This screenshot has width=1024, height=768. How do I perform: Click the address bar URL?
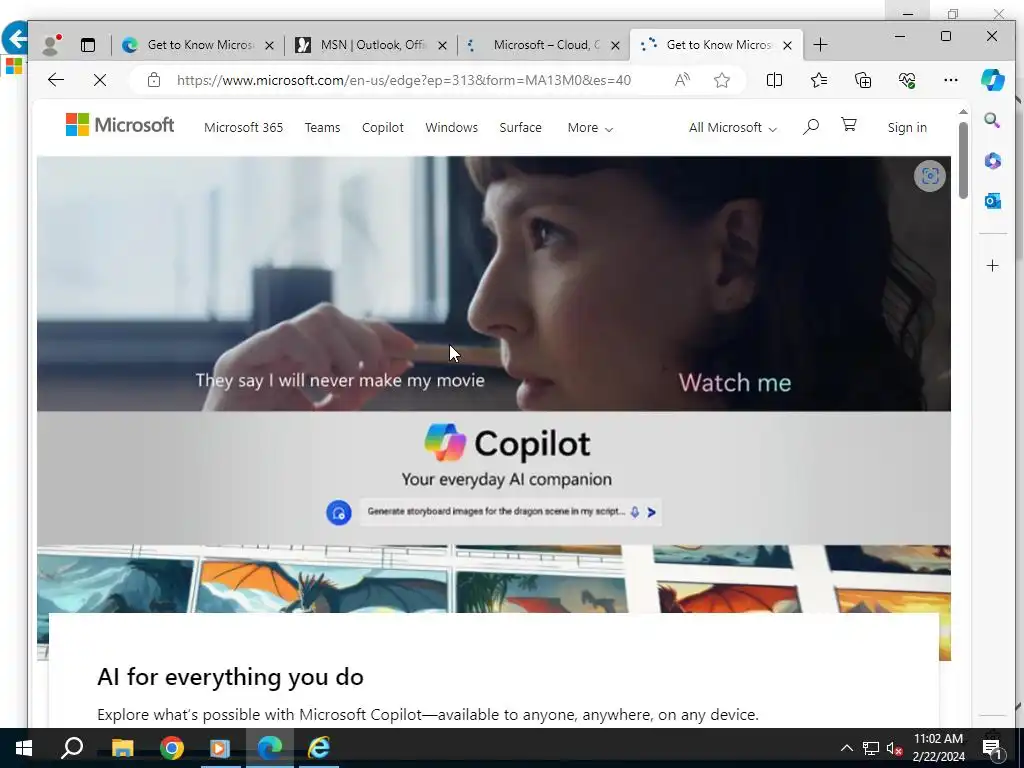pos(404,80)
